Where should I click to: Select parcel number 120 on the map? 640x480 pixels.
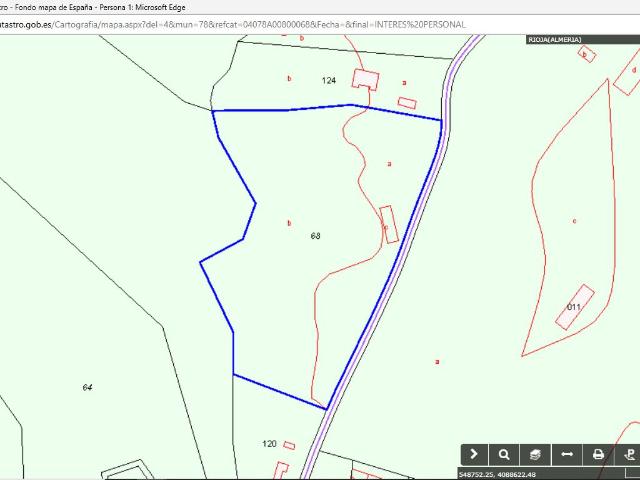[269, 444]
